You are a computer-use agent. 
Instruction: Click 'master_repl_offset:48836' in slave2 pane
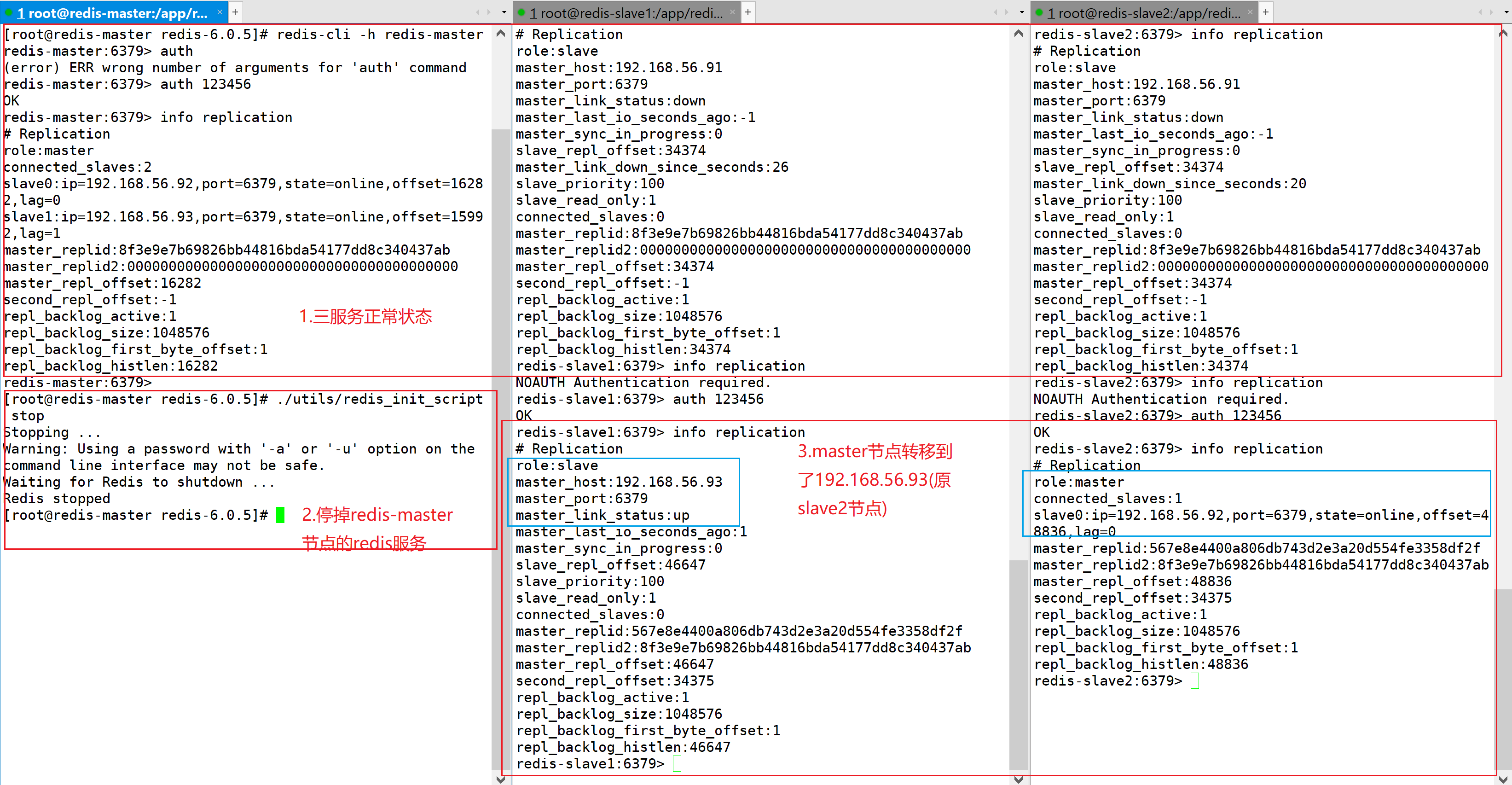[1133, 581]
